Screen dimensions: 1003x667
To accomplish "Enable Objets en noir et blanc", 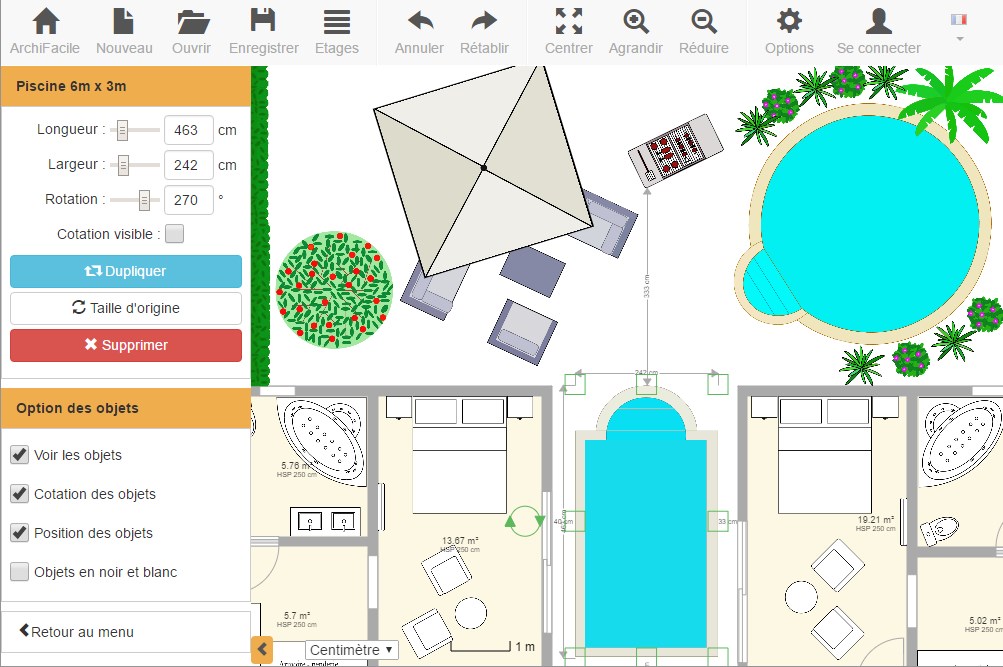I will click(x=19, y=572).
